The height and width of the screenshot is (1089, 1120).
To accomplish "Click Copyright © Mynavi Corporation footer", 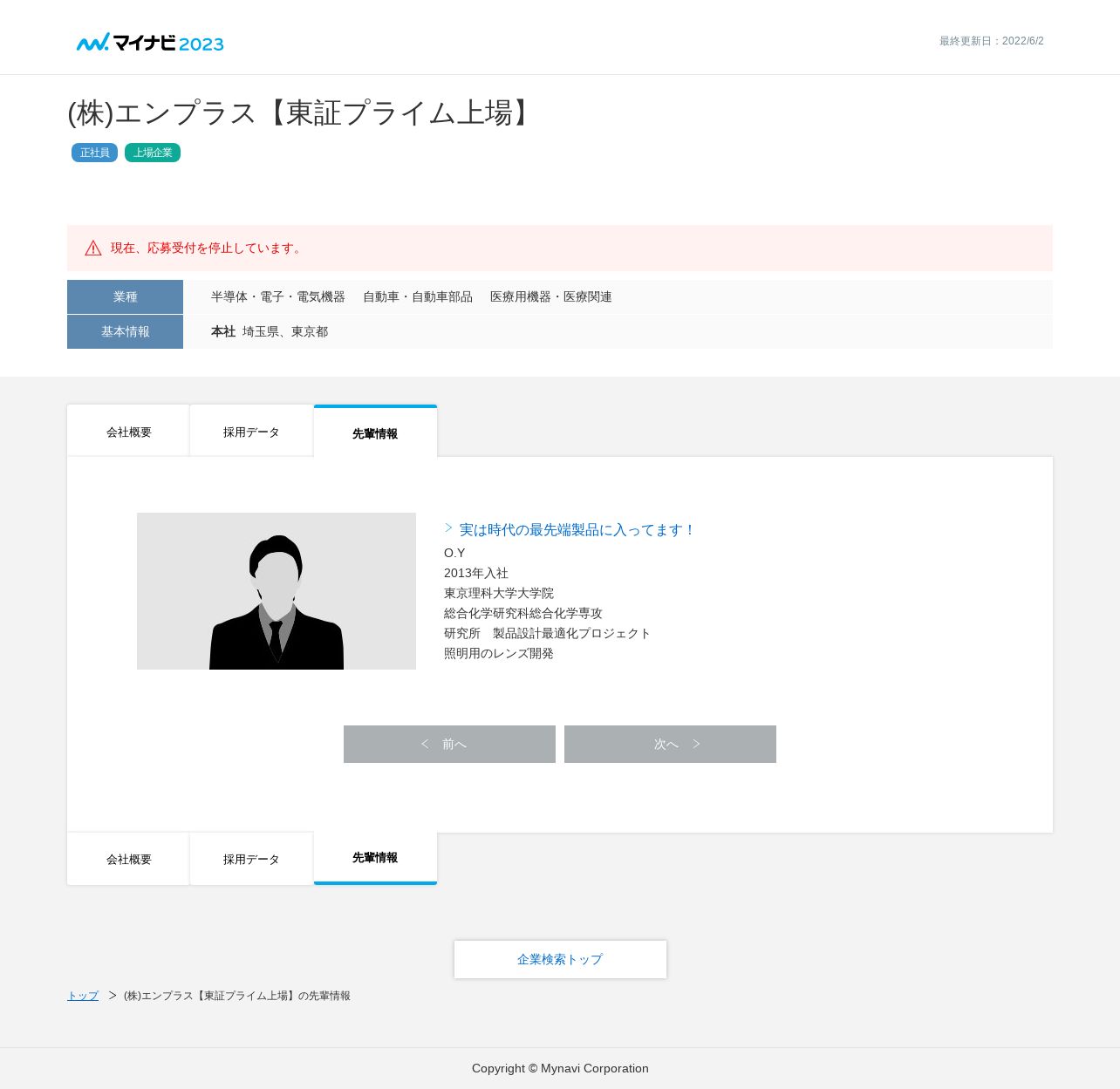I will pyautogui.click(x=560, y=1068).
